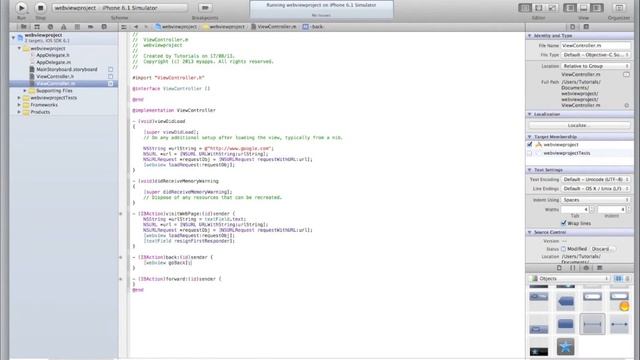This screenshot has width=640, height=360.
Task: Open the Breakpoint navigator tab icon
Action: [91, 27]
